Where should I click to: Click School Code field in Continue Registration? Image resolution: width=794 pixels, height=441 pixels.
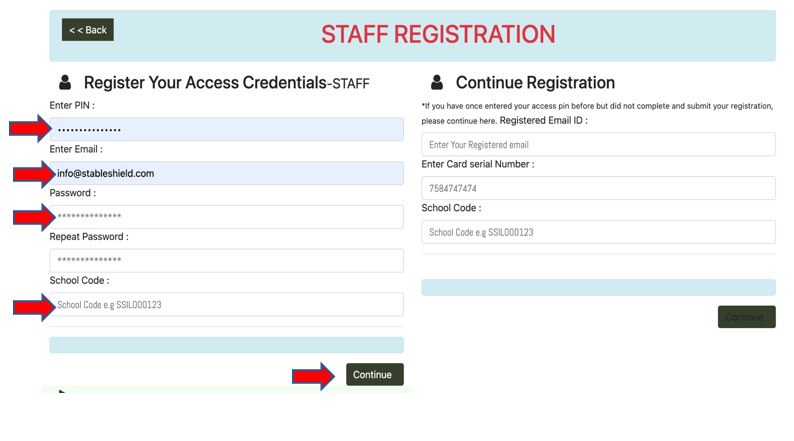coord(598,232)
